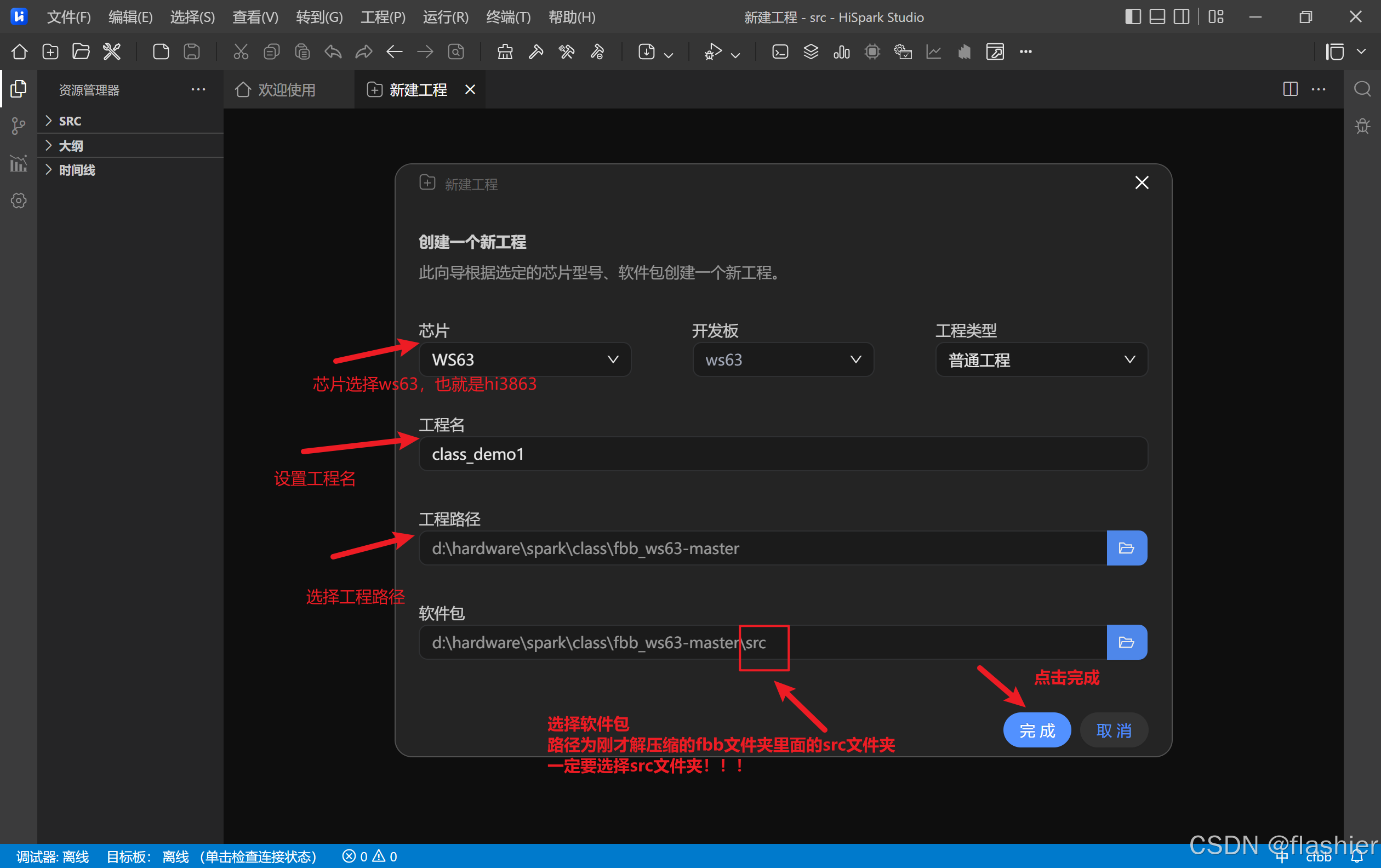Click the 取消 button
Image resolution: width=1381 pixels, height=868 pixels.
coord(1113,730)
